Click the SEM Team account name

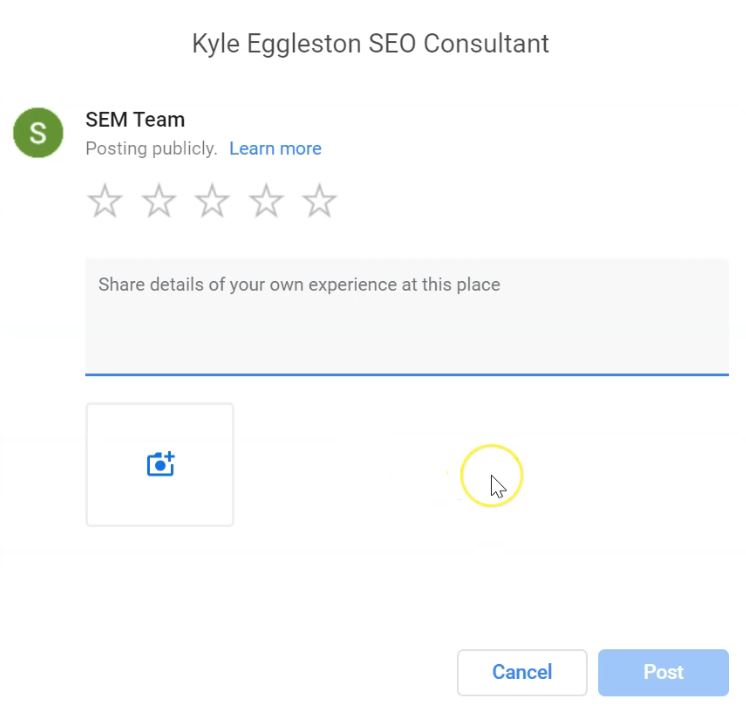(135, 119)
